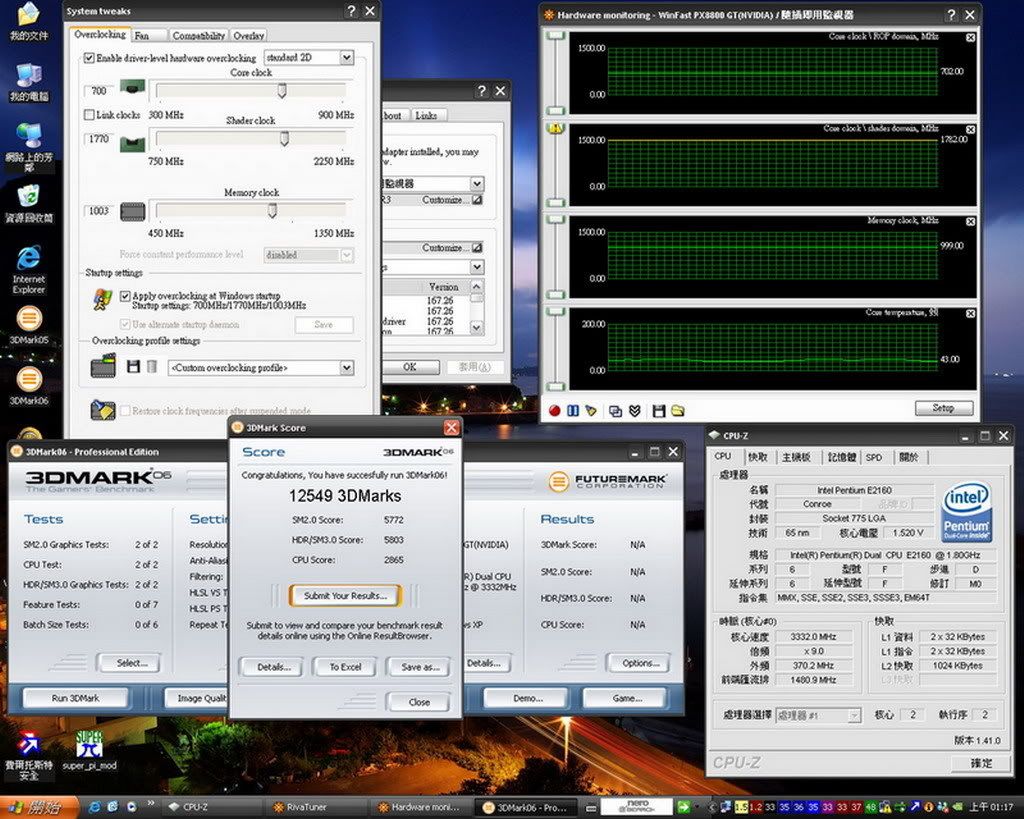Toggle Enable driver-level hardware overclocking checkbox
The image size is (1024, 819).
90,58
